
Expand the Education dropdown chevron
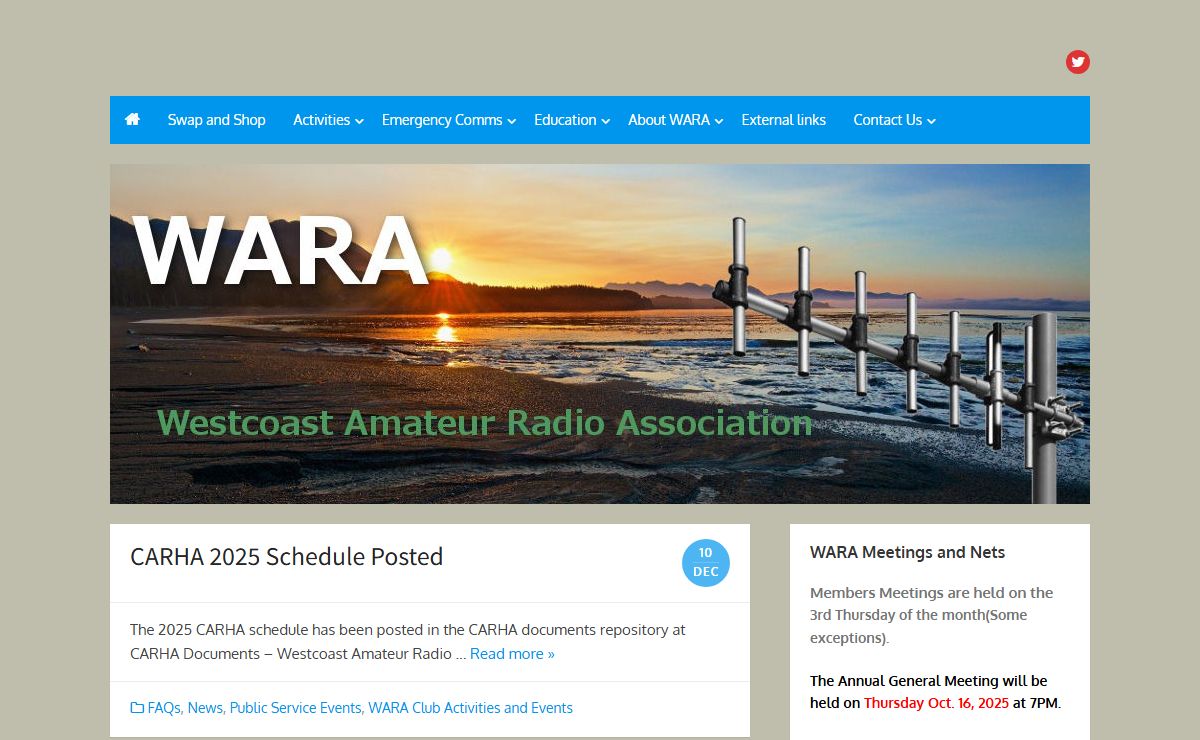(606, 121)
